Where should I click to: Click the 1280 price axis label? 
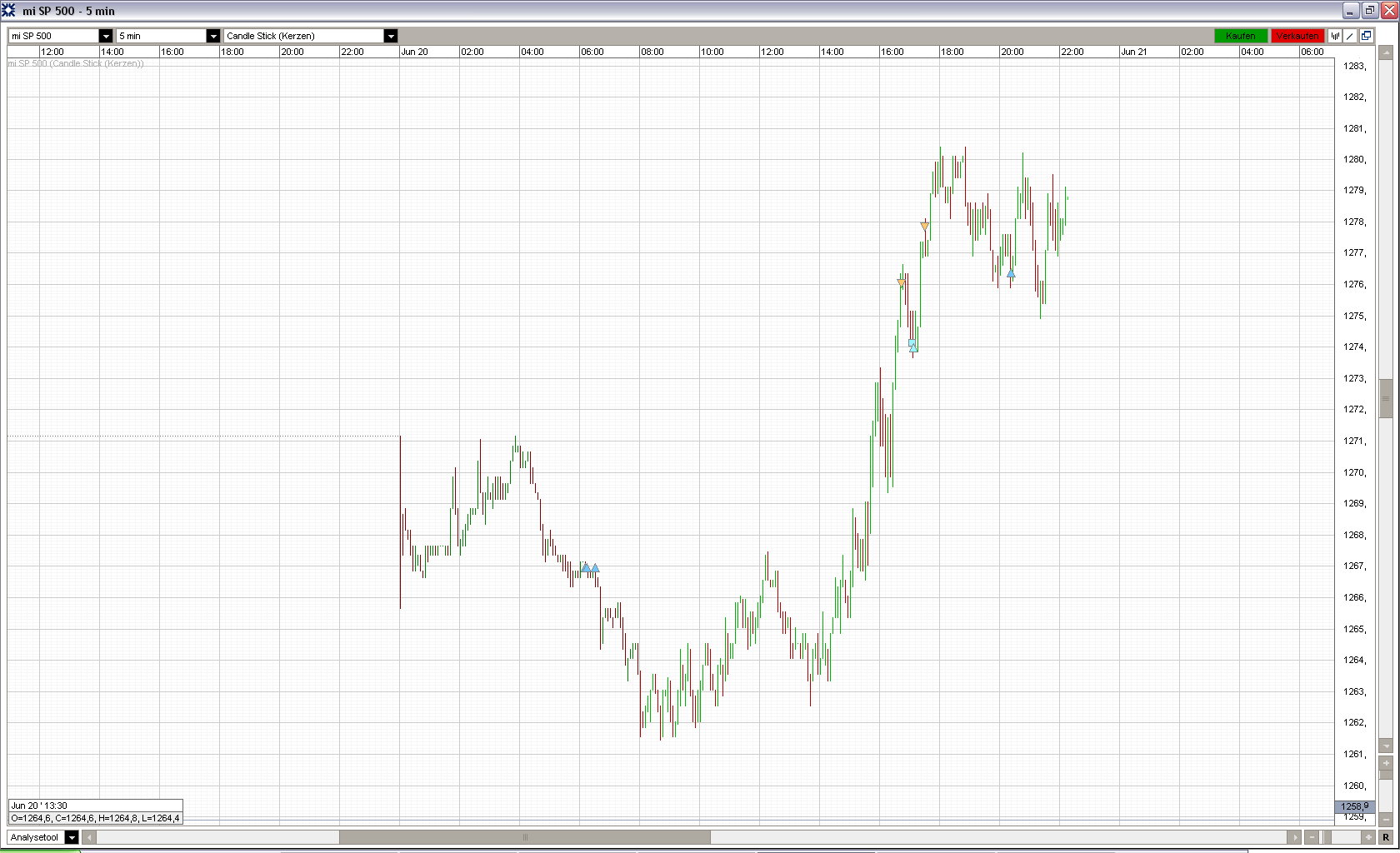click(1355, 159)
